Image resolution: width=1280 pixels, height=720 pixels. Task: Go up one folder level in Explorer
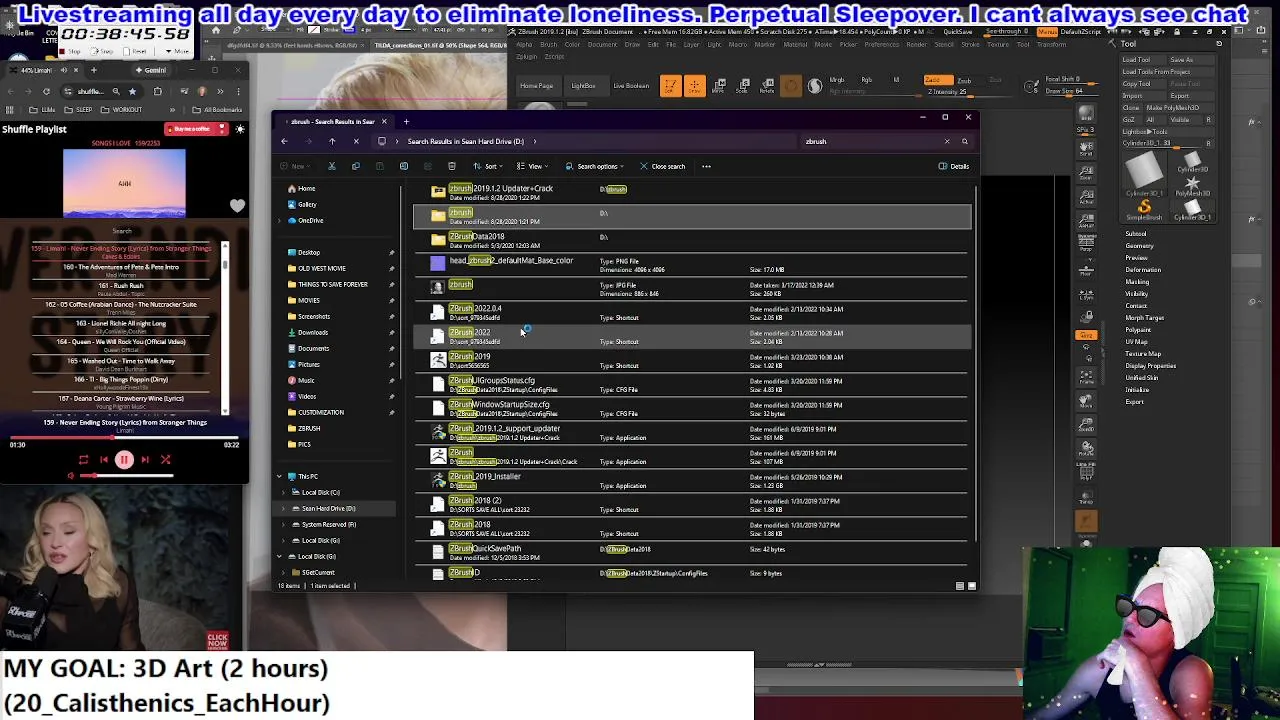(x=332, y=141)
